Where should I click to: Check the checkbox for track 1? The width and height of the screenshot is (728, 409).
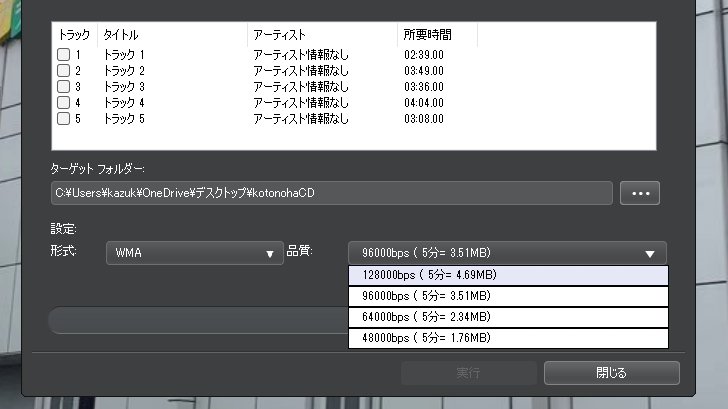64,55
